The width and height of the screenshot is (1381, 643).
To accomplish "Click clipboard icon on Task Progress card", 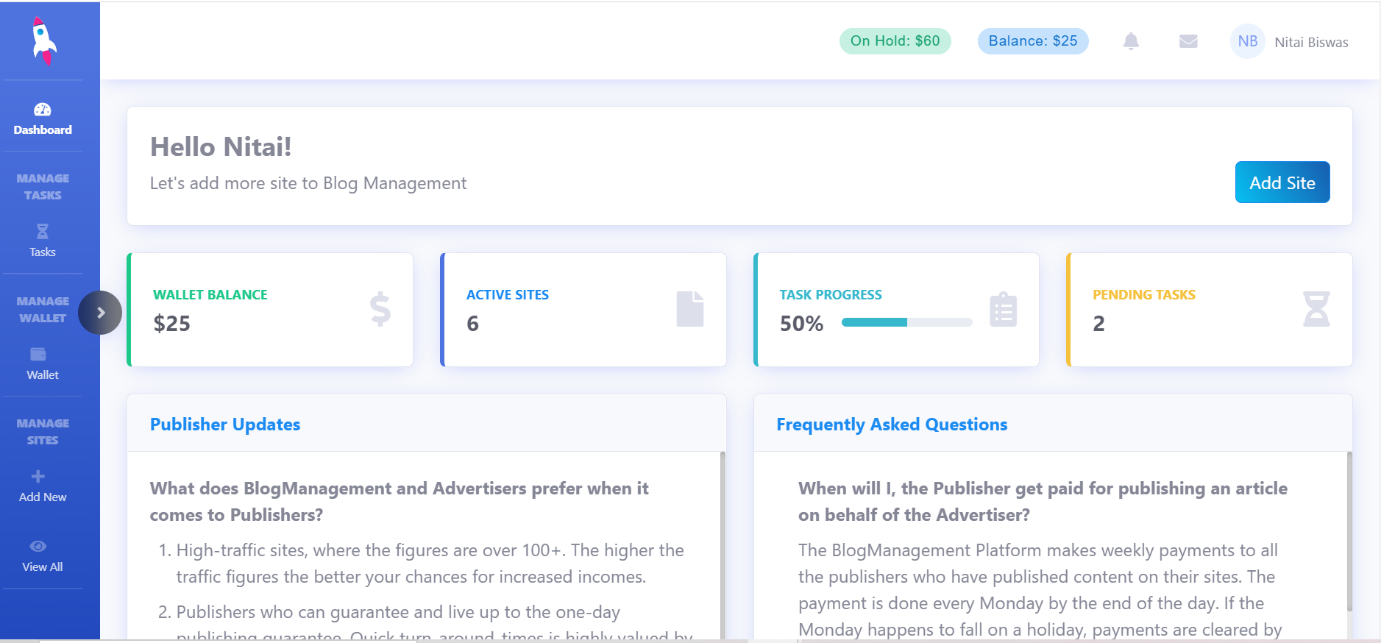I will click(1003, 309).
